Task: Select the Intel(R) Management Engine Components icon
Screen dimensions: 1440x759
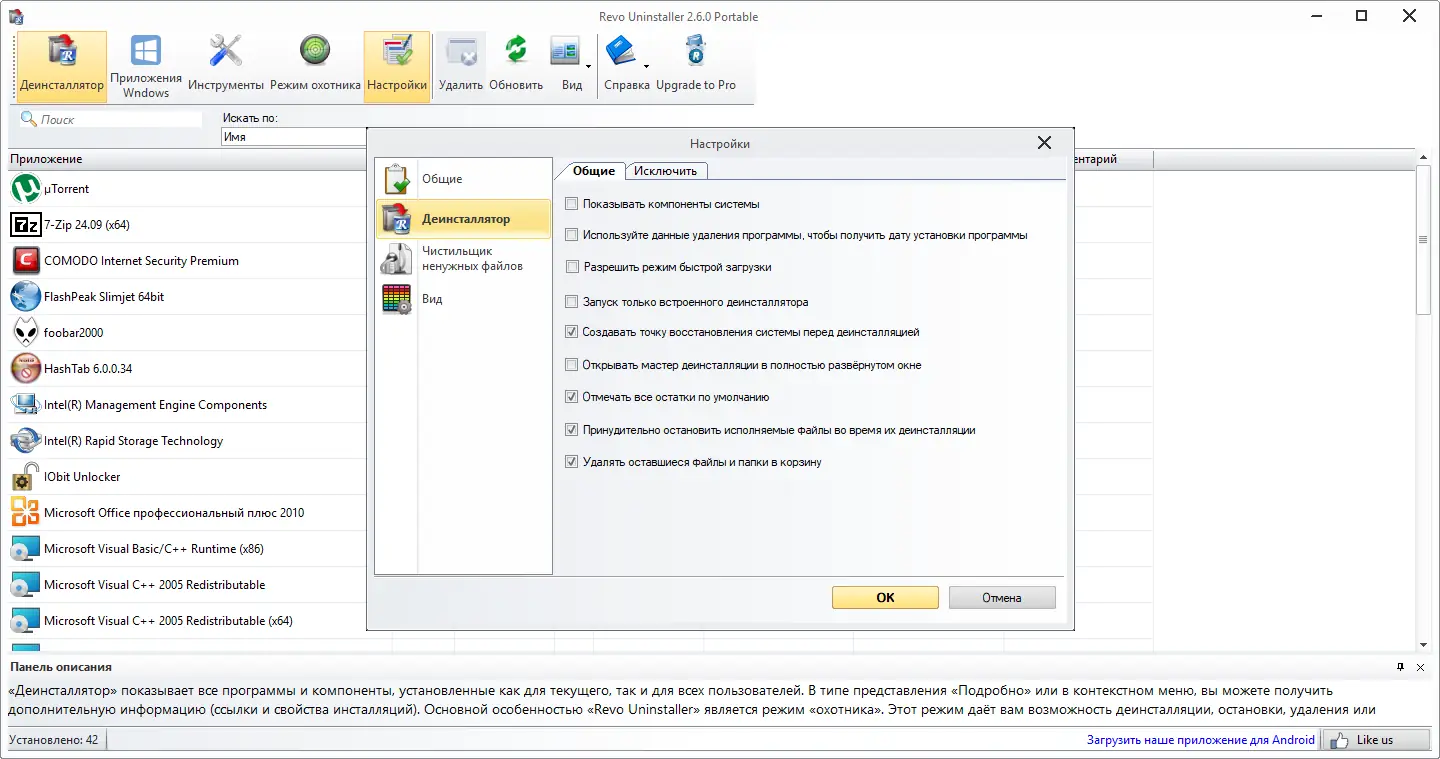Action: tap(25, 404)
